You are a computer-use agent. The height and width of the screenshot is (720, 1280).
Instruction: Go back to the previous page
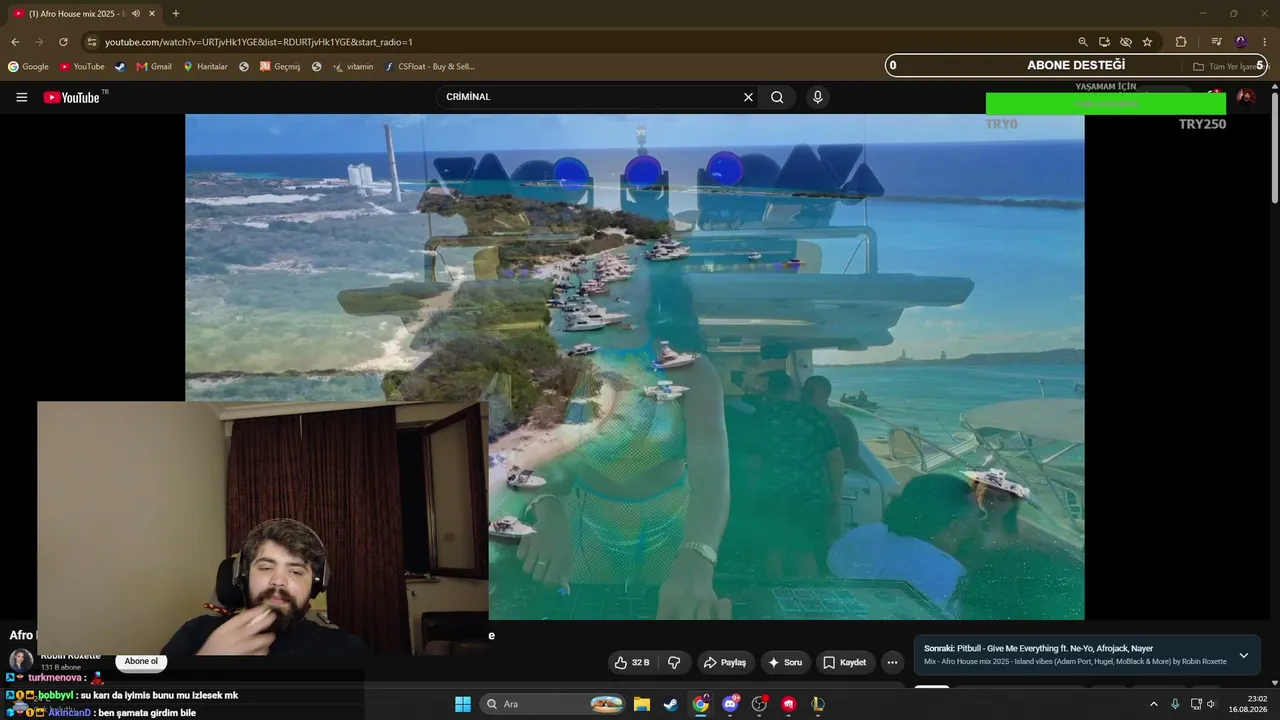tap(15, 42)
